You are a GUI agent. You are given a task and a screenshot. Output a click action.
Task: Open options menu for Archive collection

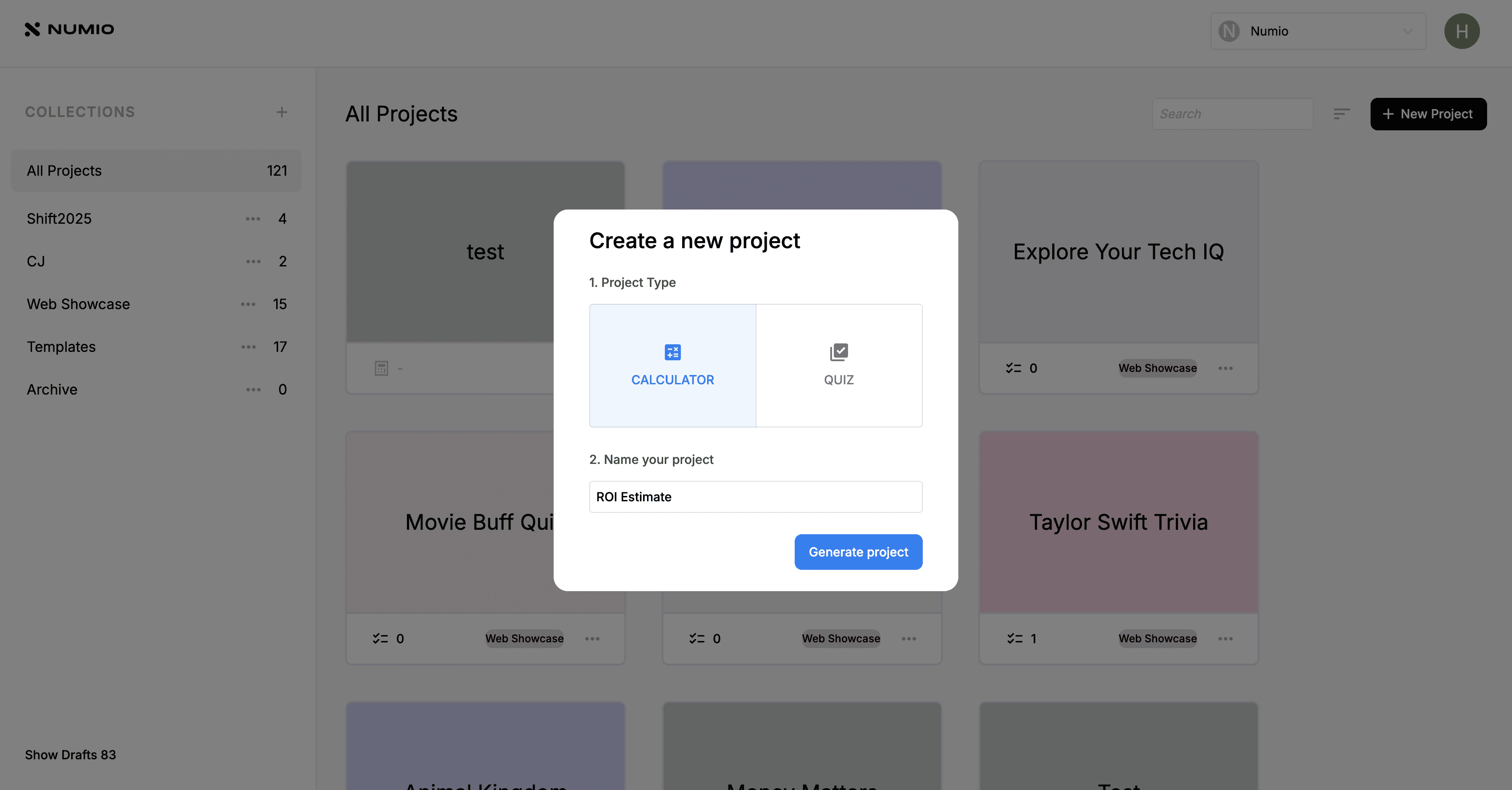click(x=253, y=390)
